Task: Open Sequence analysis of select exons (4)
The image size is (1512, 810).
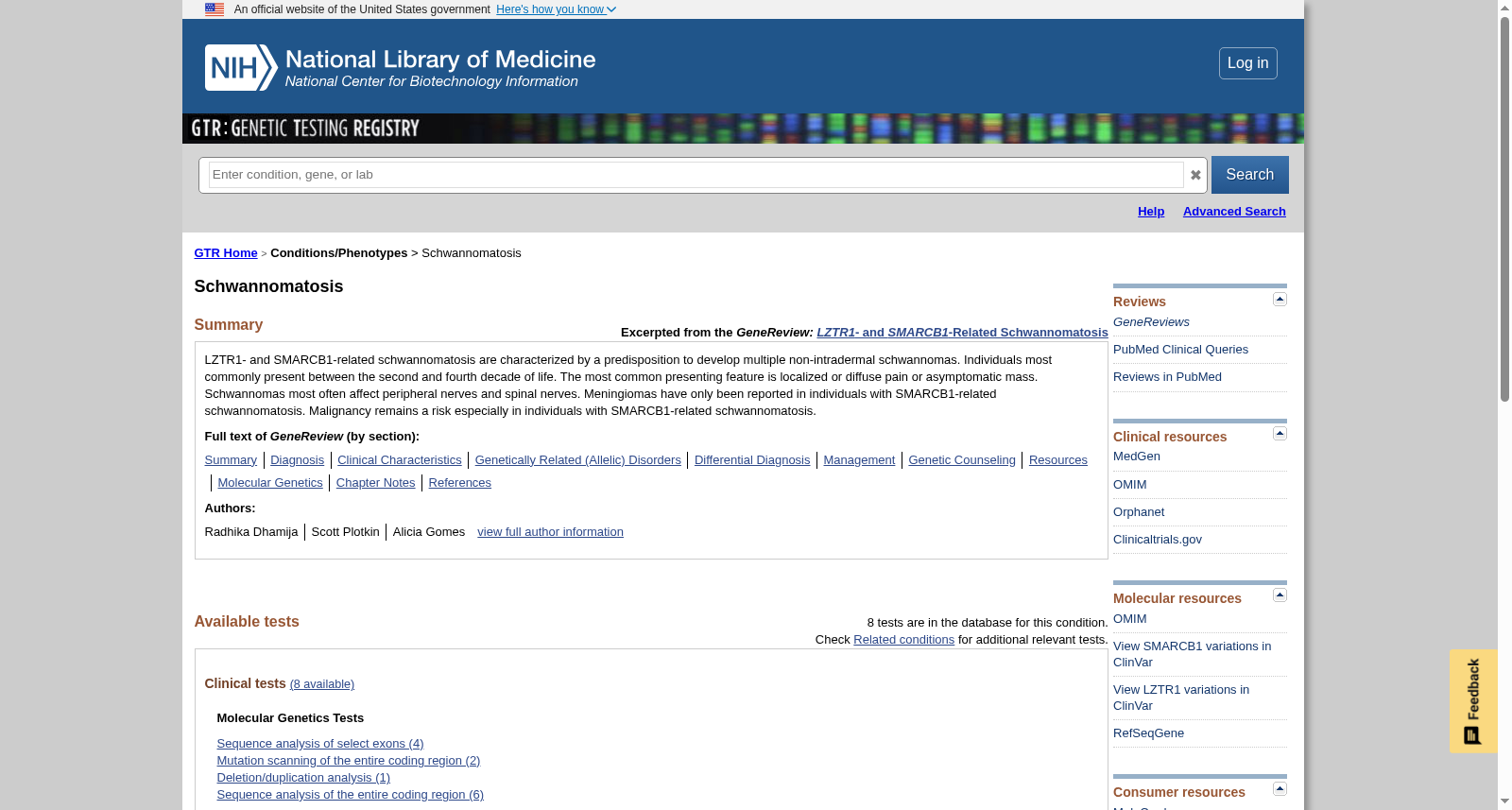Action: pyautogui.click(x=320, y=744)
